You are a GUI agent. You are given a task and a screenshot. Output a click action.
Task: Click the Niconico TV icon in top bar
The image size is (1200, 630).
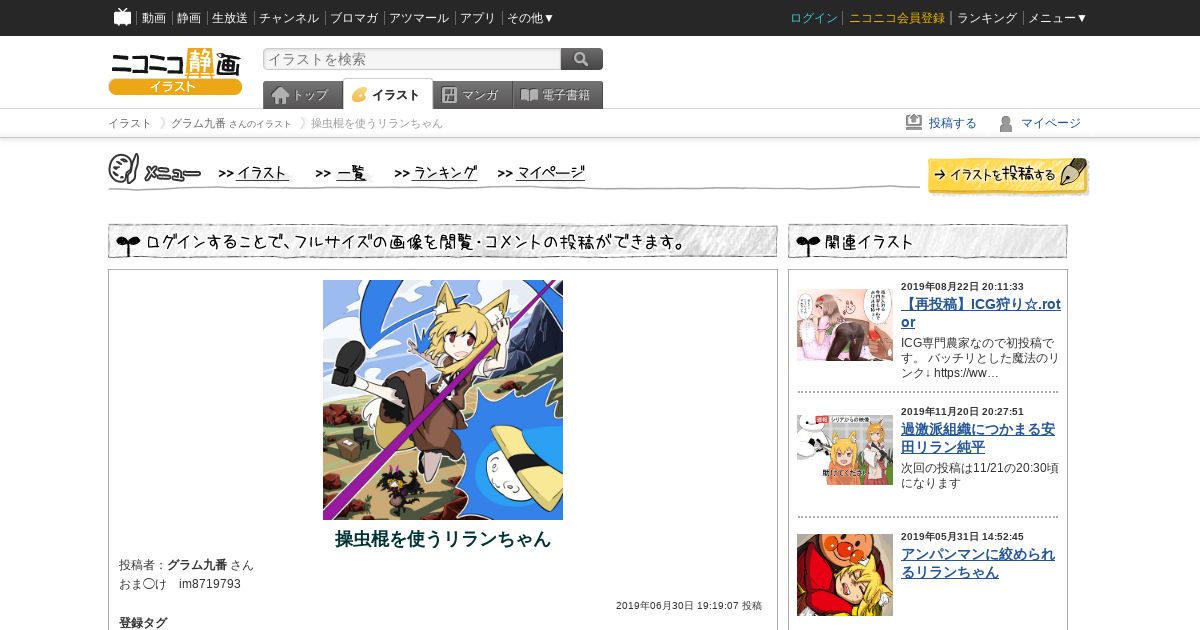pos(123,17)
